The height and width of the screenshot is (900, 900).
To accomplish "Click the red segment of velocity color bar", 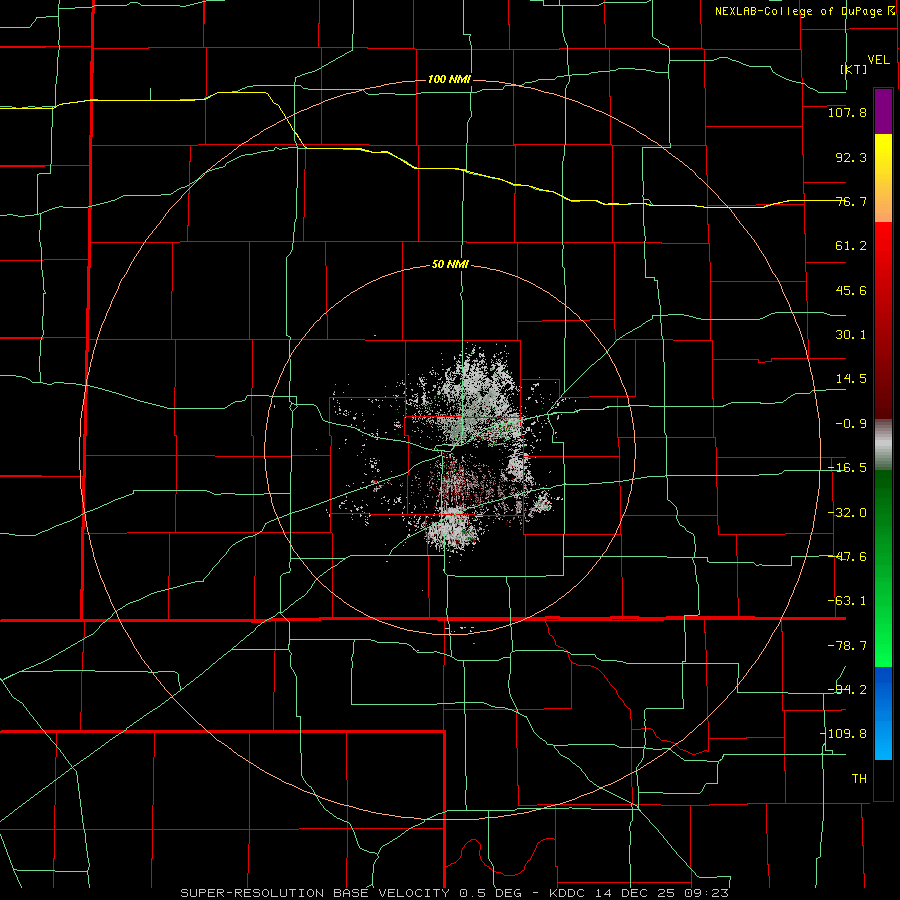I will click(883, 320).
